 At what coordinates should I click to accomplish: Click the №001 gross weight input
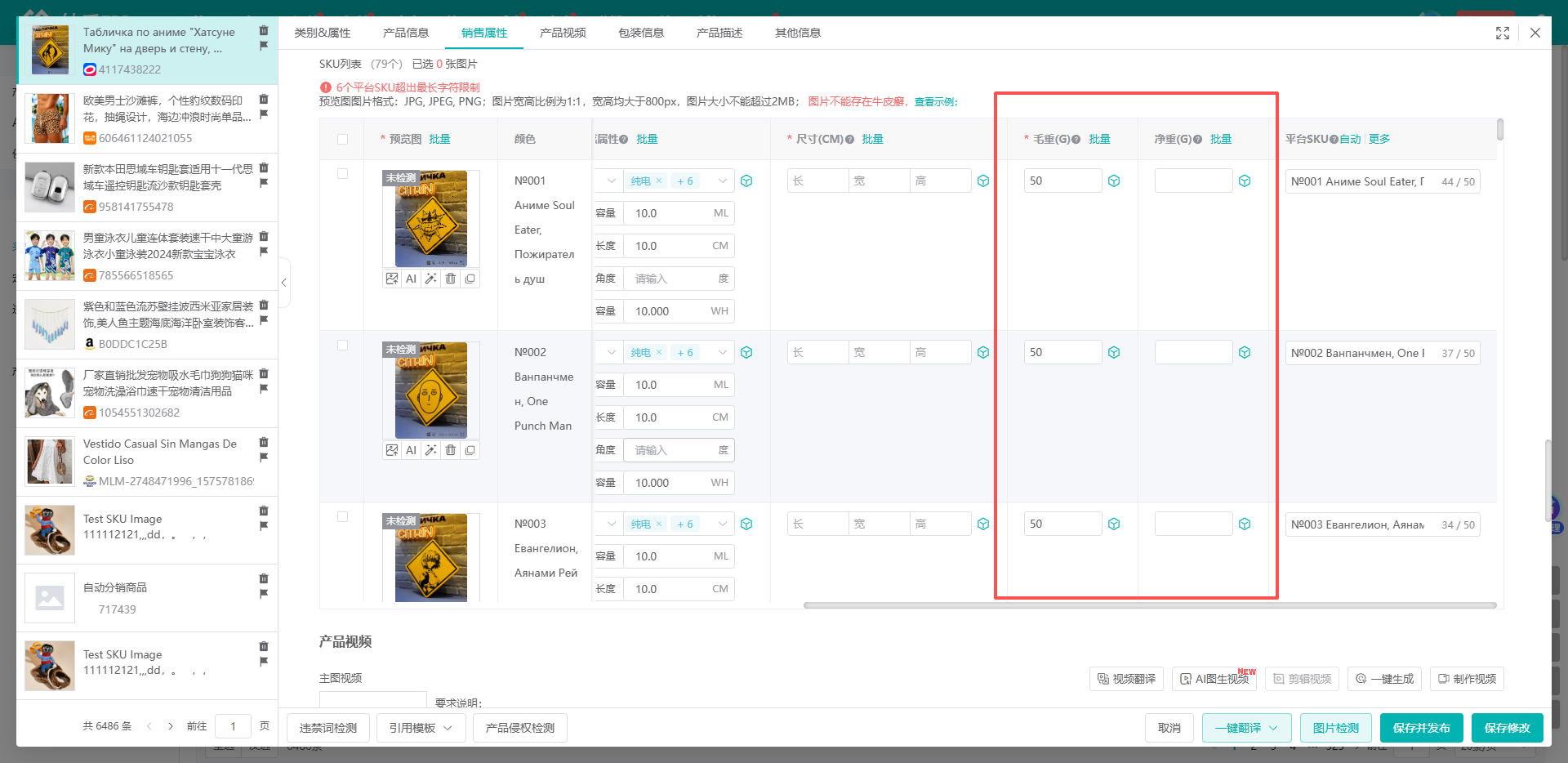pos(1062,181)
